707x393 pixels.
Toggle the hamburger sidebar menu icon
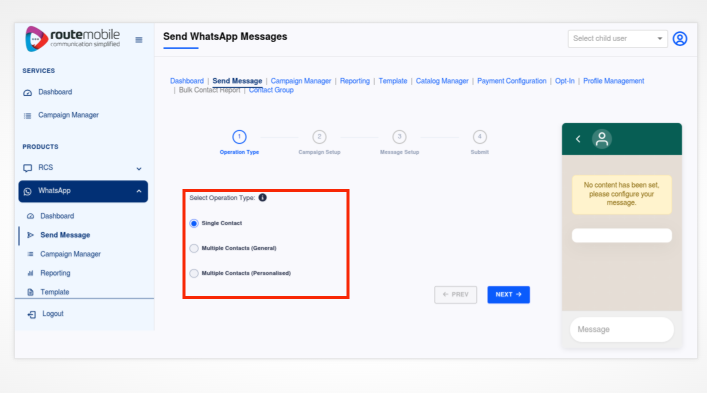[139, 40]
